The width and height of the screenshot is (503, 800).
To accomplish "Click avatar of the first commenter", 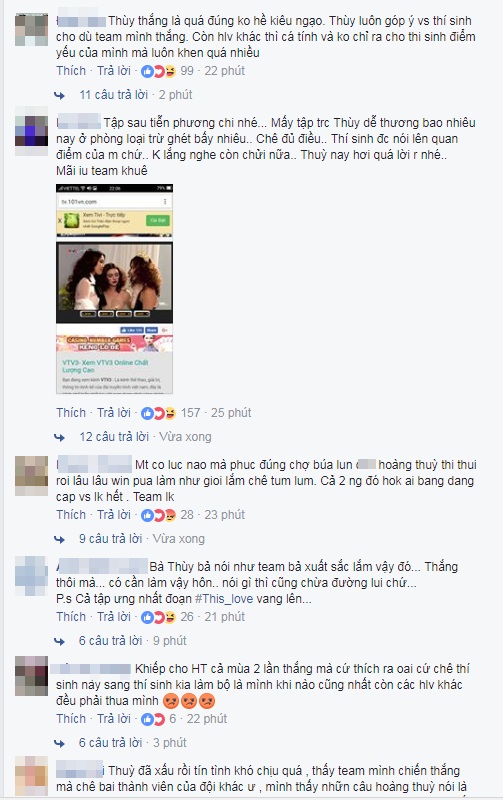I will (31, 30).
